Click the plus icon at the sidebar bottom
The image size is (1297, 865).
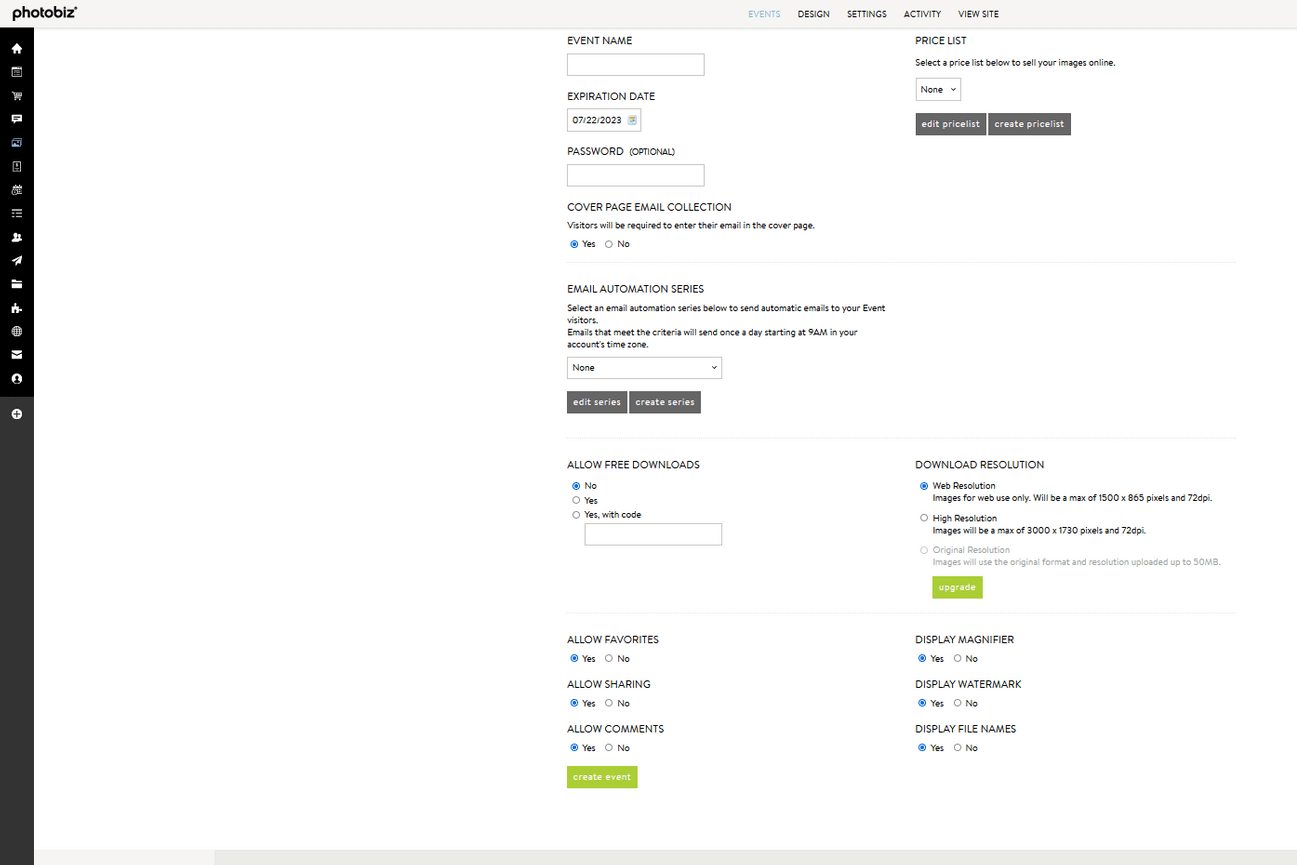click(16, 413)
